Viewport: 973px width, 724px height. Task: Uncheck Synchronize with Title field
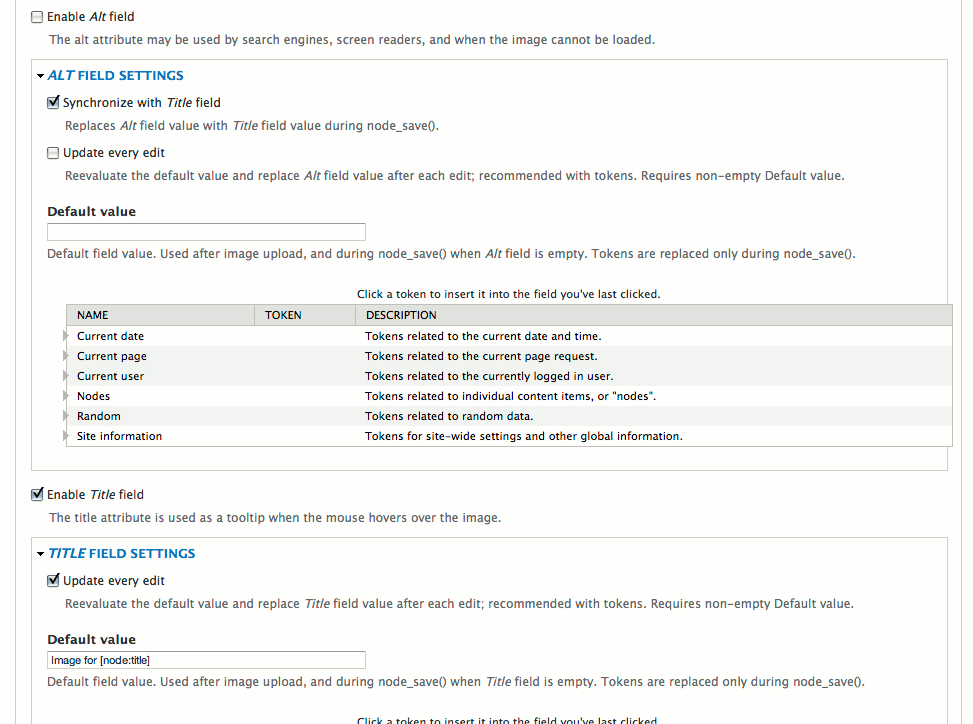click(x=53, y=102)
